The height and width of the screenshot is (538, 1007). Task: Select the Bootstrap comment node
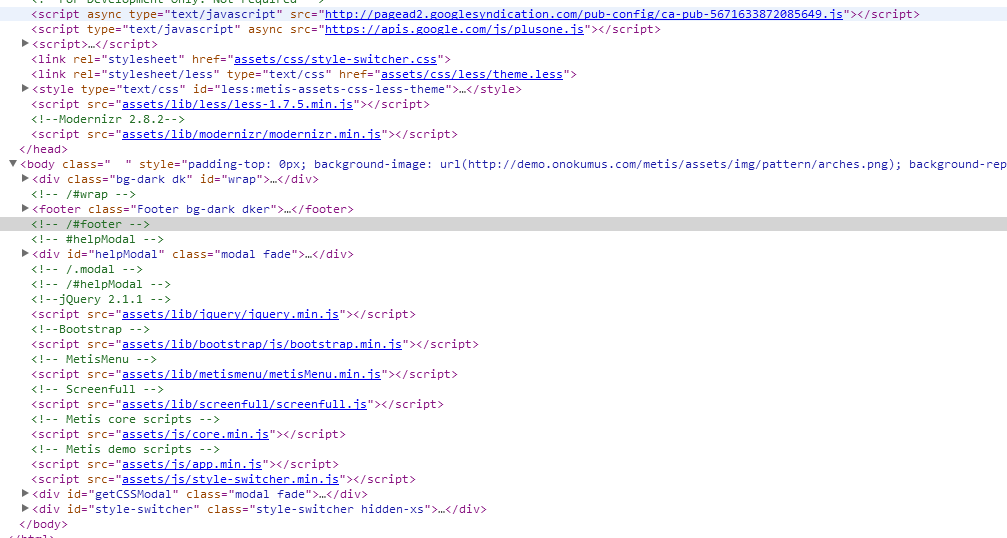point(91,329)
